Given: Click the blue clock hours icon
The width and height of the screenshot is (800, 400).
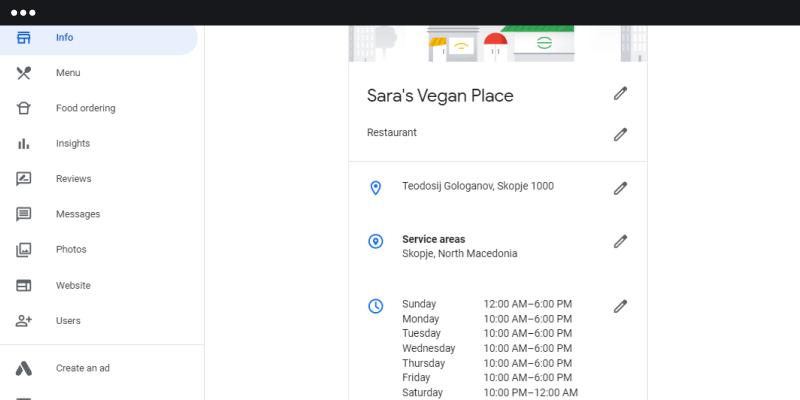Looking at the screenshot, I should 376,306.
